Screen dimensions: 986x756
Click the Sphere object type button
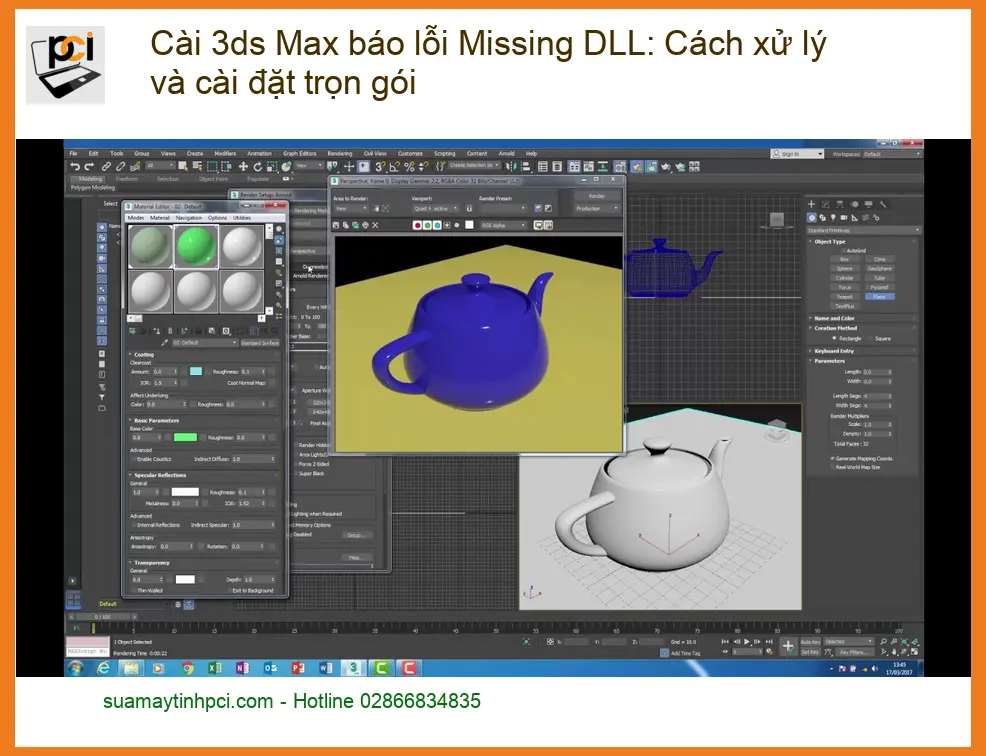pos(845,268)
